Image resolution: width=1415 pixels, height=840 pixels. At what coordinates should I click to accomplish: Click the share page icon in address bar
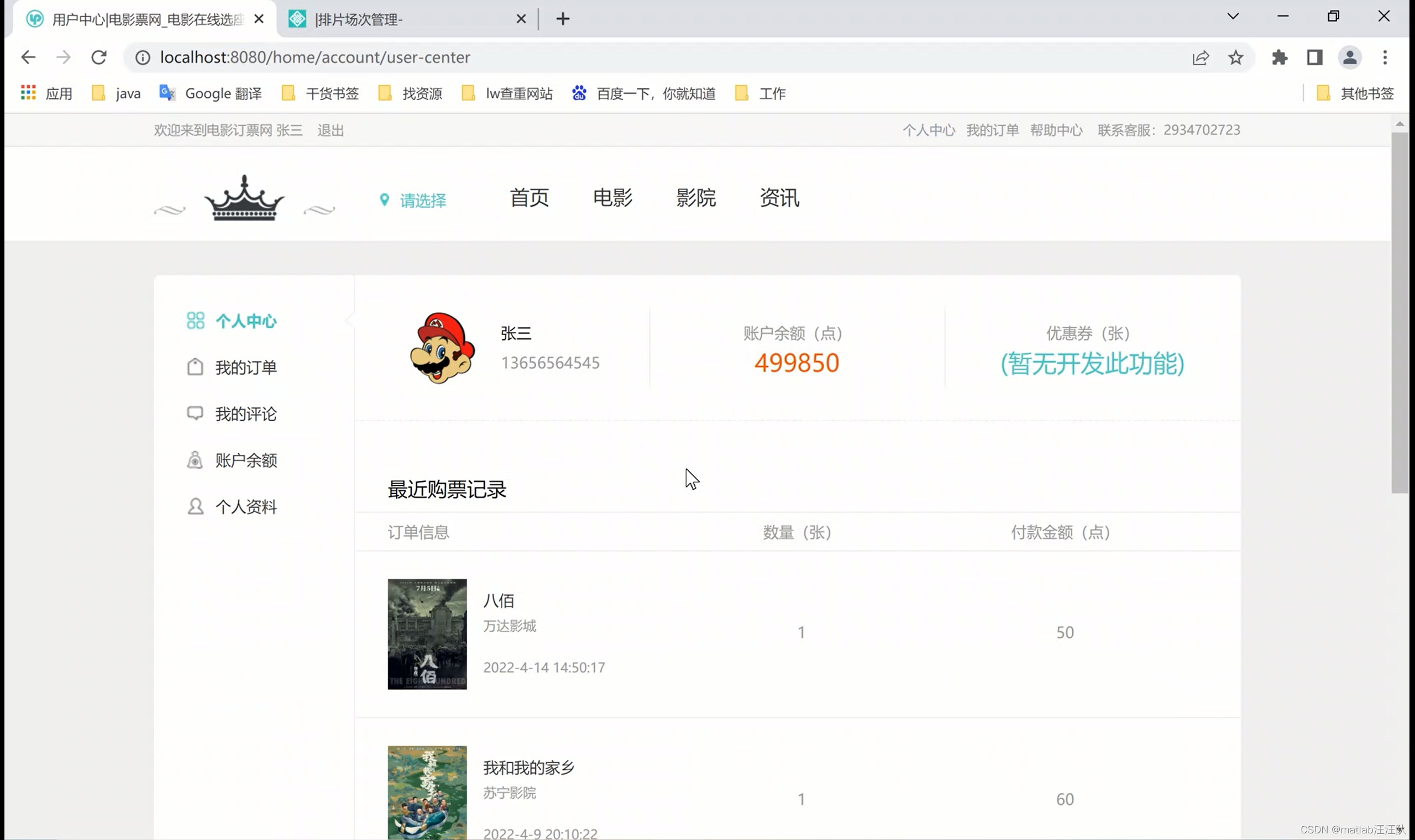click(x=1201, y=57)
